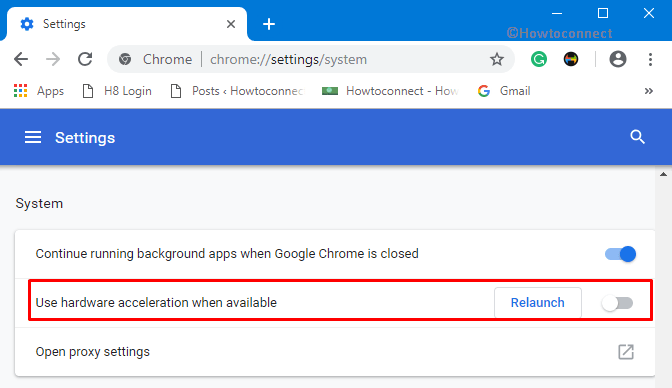Open proxy settings external link icon

(626, 352)
